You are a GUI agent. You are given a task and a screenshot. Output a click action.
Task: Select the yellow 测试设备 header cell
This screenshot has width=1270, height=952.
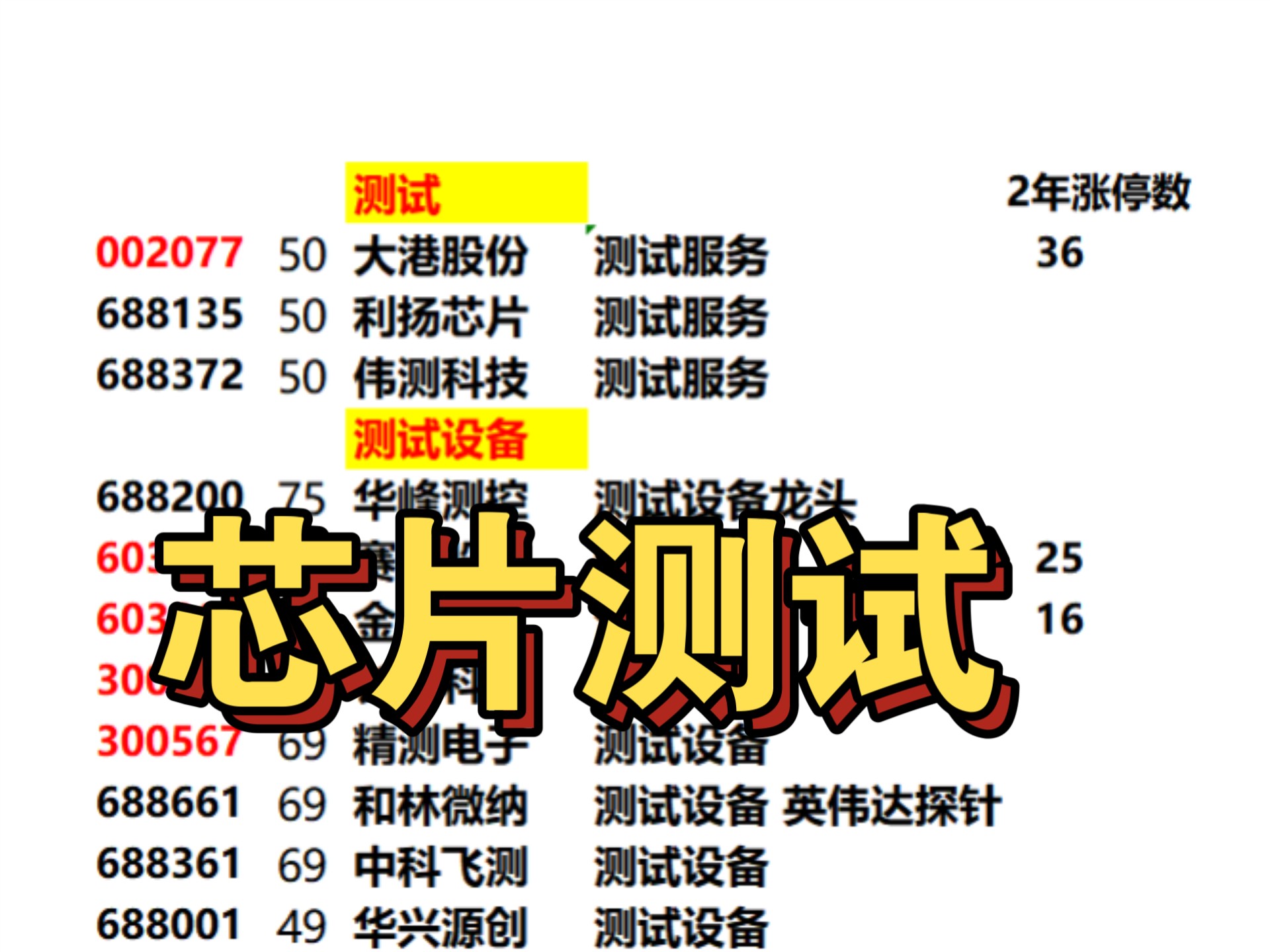pos(466,439)
